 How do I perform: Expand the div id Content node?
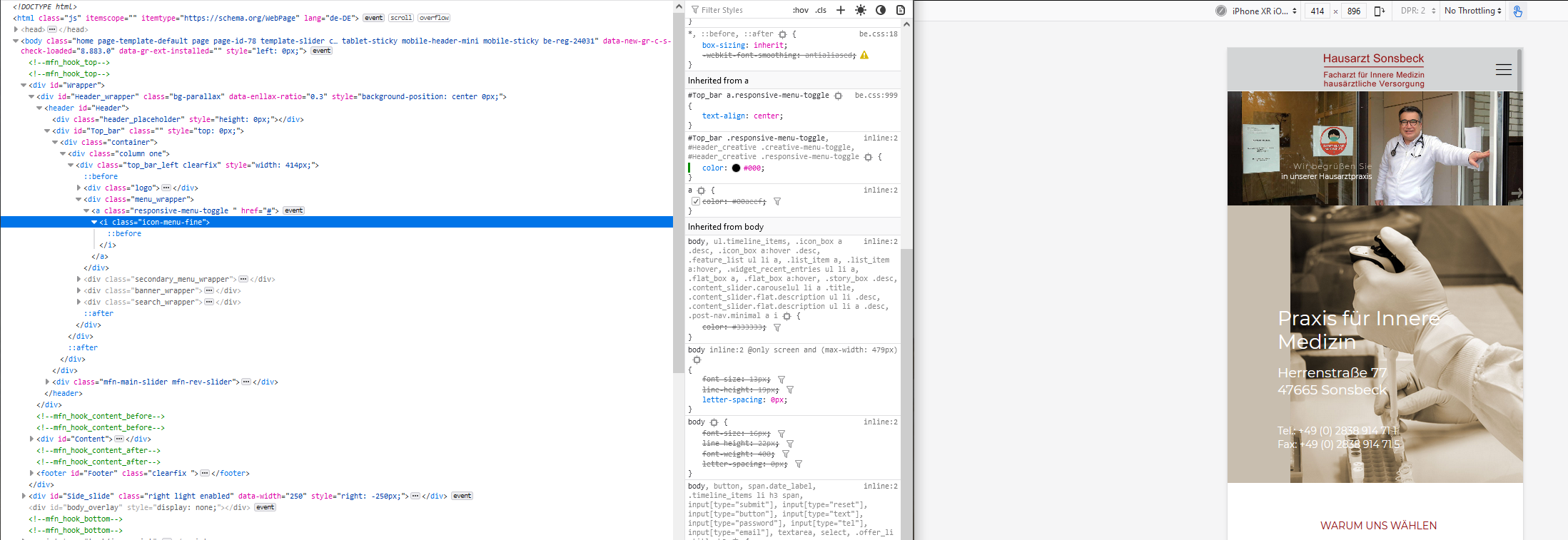click(x=31, y=439)
